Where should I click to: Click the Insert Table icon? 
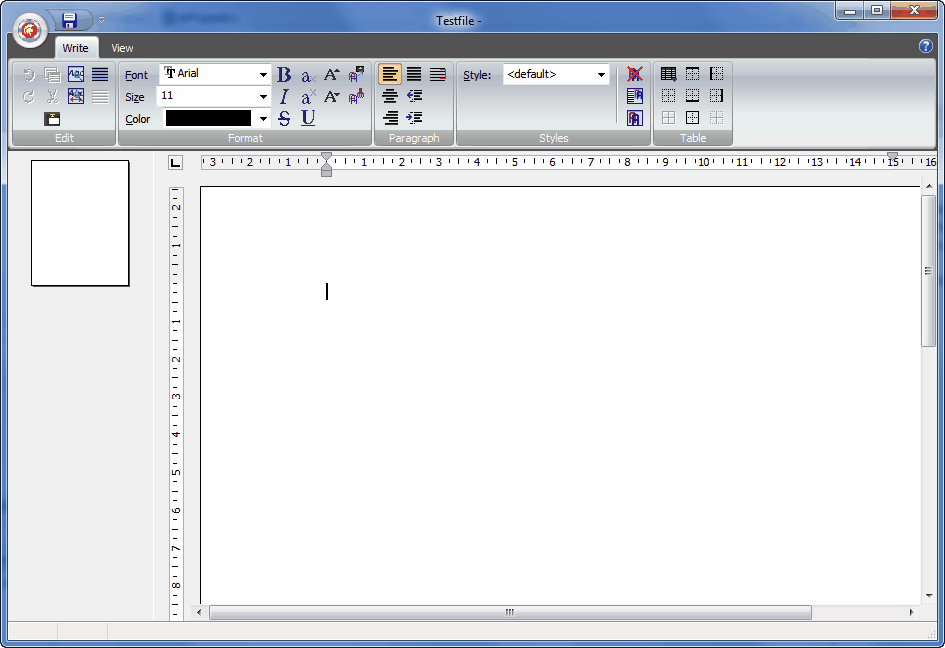coord(668,74)
